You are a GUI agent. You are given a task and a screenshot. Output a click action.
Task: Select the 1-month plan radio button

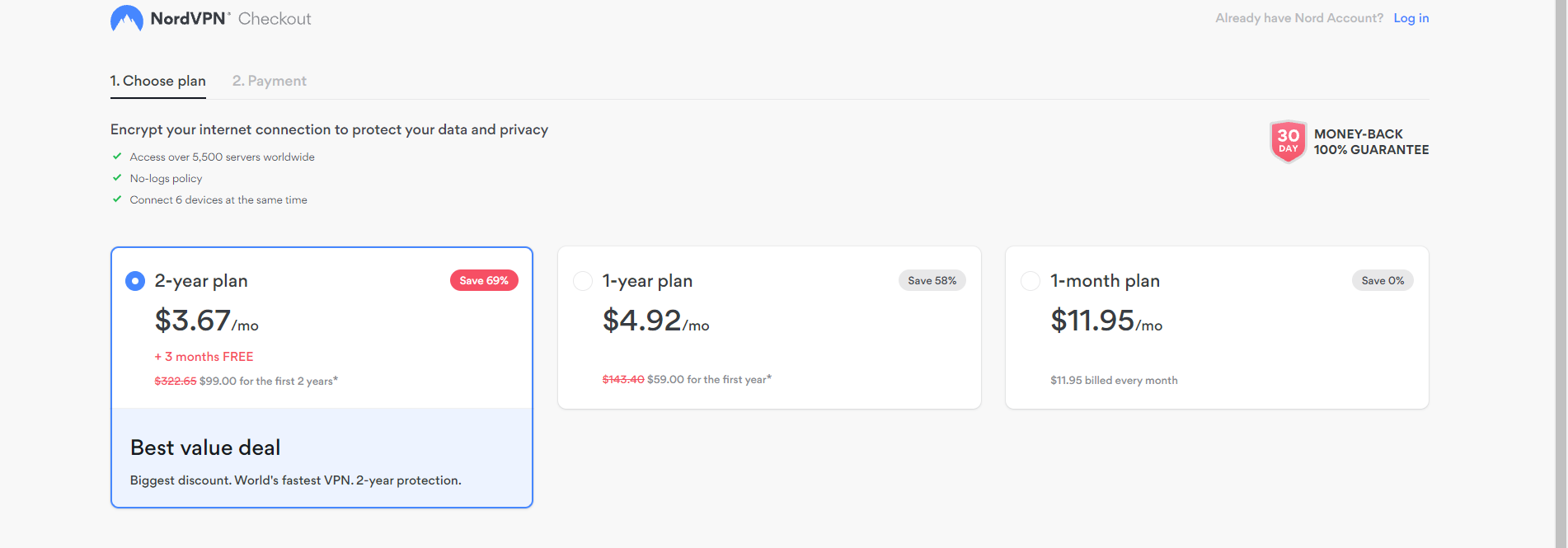[1030, 281]
